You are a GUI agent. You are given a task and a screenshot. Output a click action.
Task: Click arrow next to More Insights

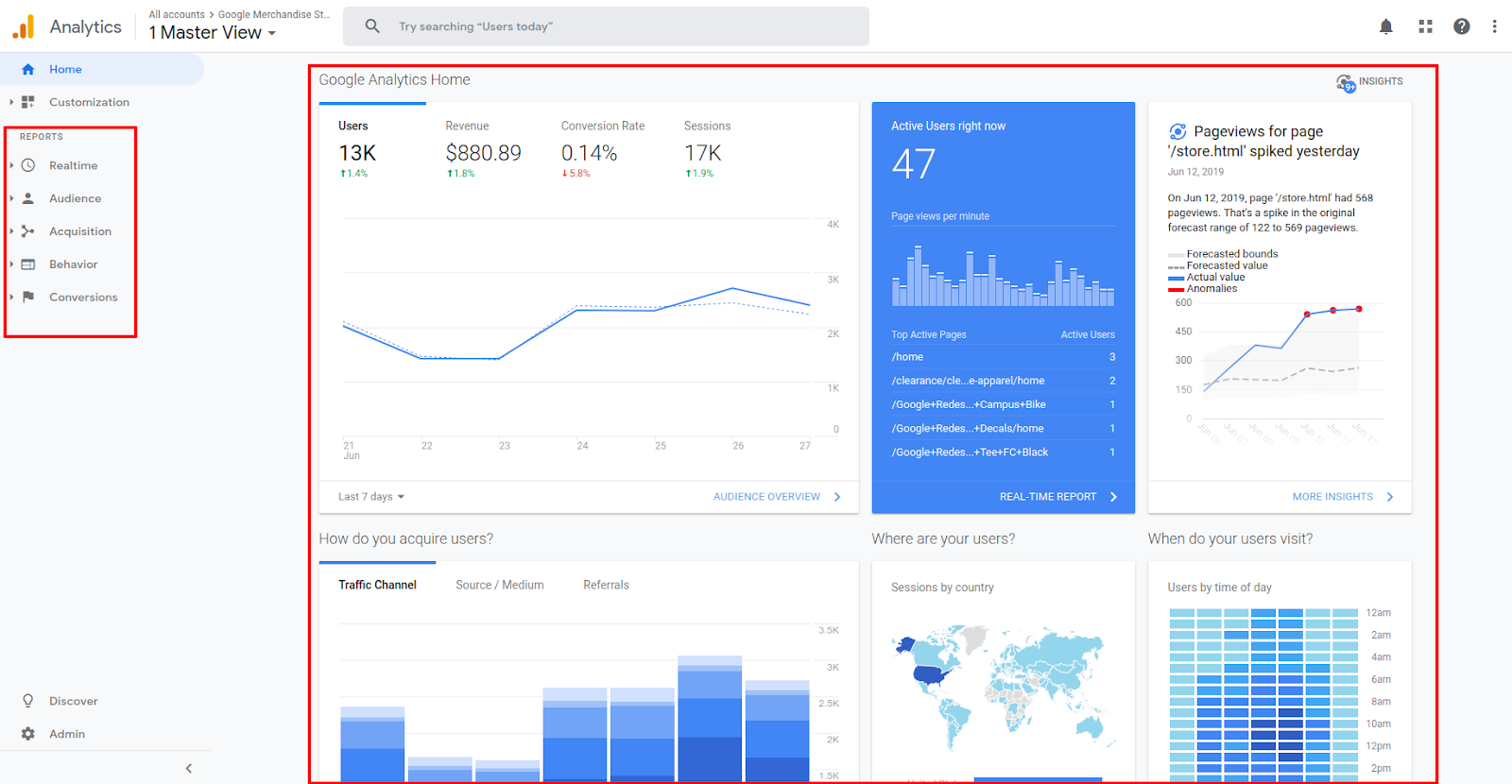click(1390, 497)
